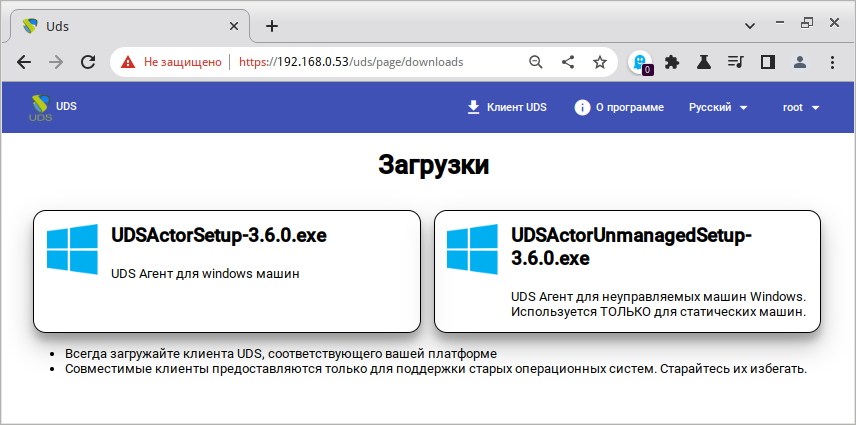
Task: Click the UDS logo in header
Action: click(x=41, y=107)
